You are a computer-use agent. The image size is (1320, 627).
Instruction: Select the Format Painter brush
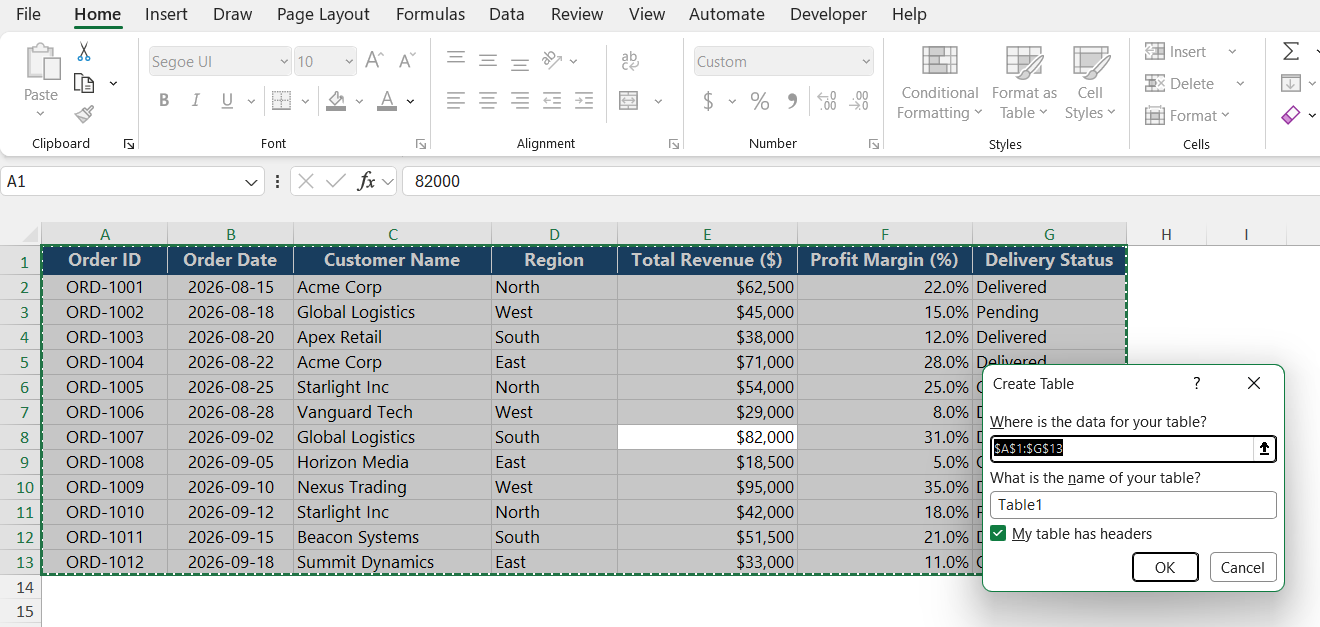[84, 114]
